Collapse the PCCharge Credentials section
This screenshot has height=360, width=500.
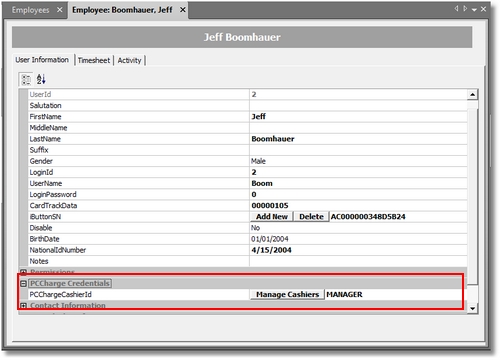pyautogui.click(x=23, y=284)
